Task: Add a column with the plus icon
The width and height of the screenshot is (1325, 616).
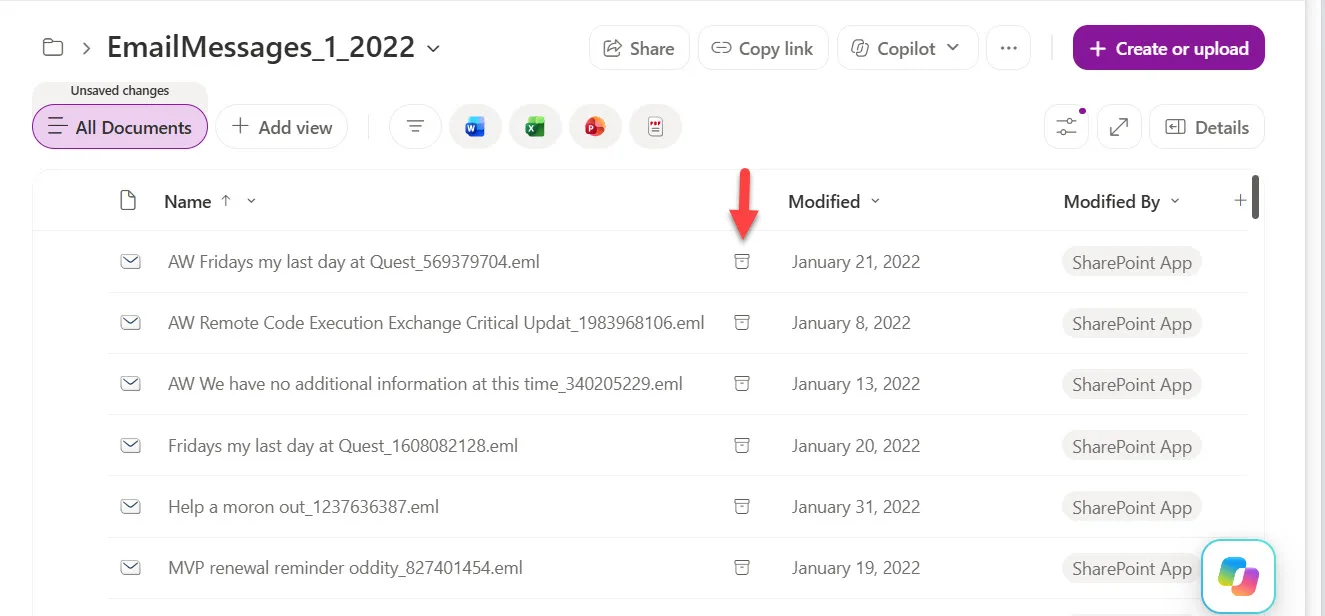Action: [1240, 201]
